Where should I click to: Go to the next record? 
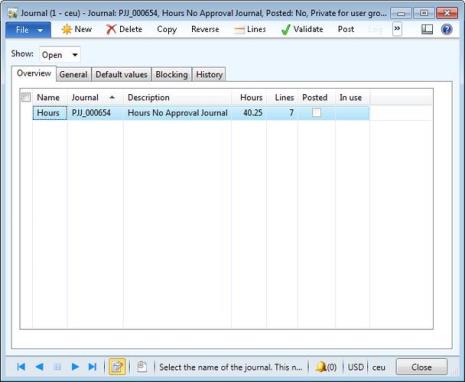pyautogui.click(x=75, y=367)
